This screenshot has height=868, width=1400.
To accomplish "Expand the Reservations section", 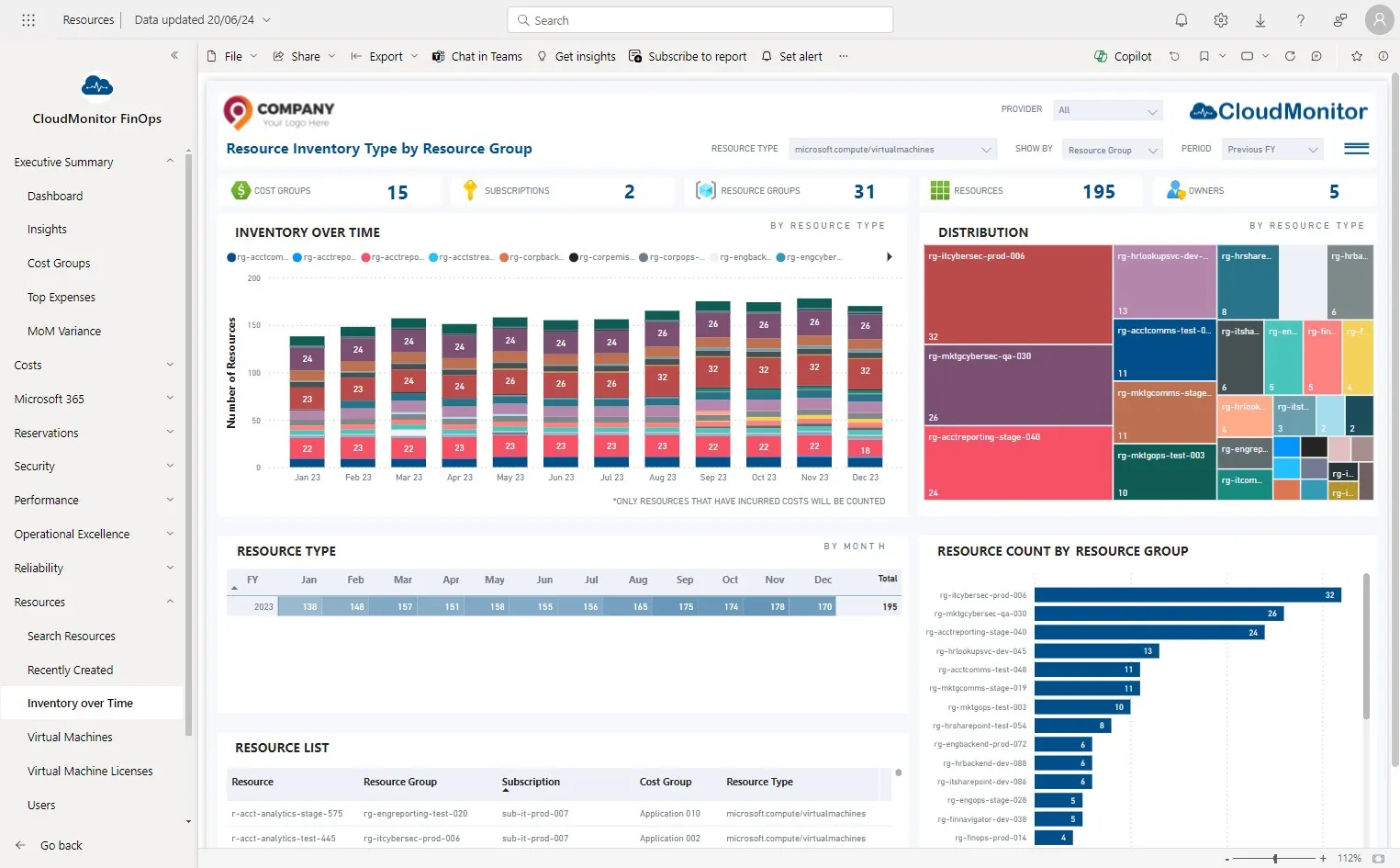I will point(170,433).
